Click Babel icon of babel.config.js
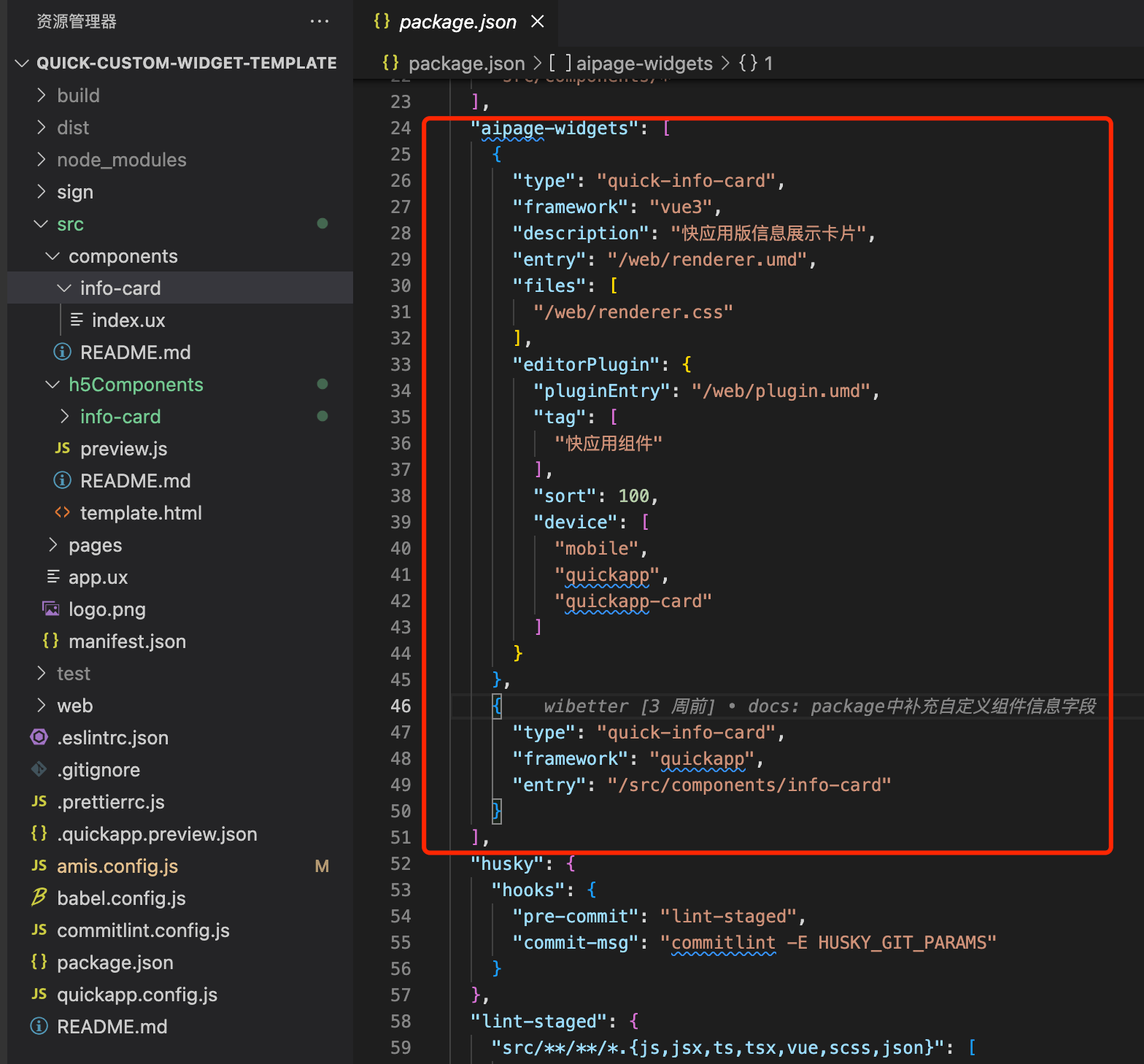 [39, 898]
